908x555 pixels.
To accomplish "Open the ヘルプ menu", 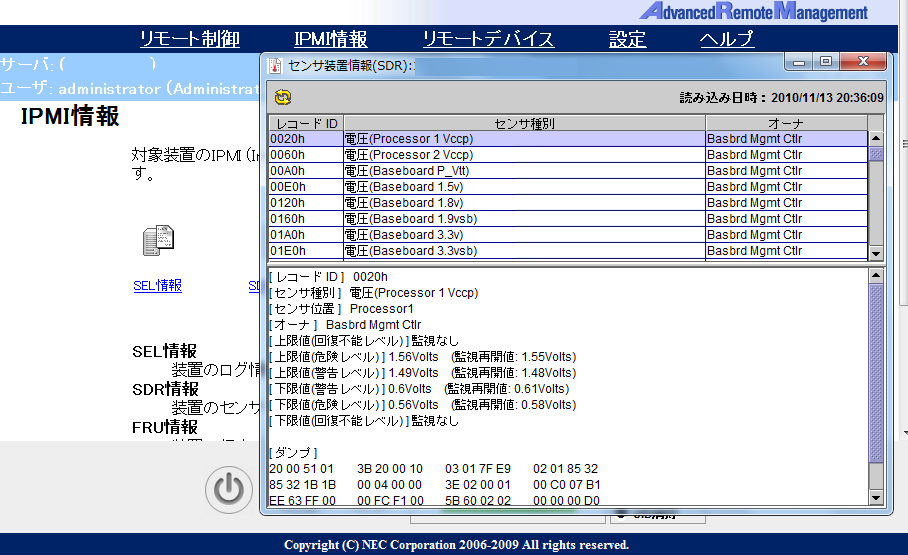I will (727, 39).
